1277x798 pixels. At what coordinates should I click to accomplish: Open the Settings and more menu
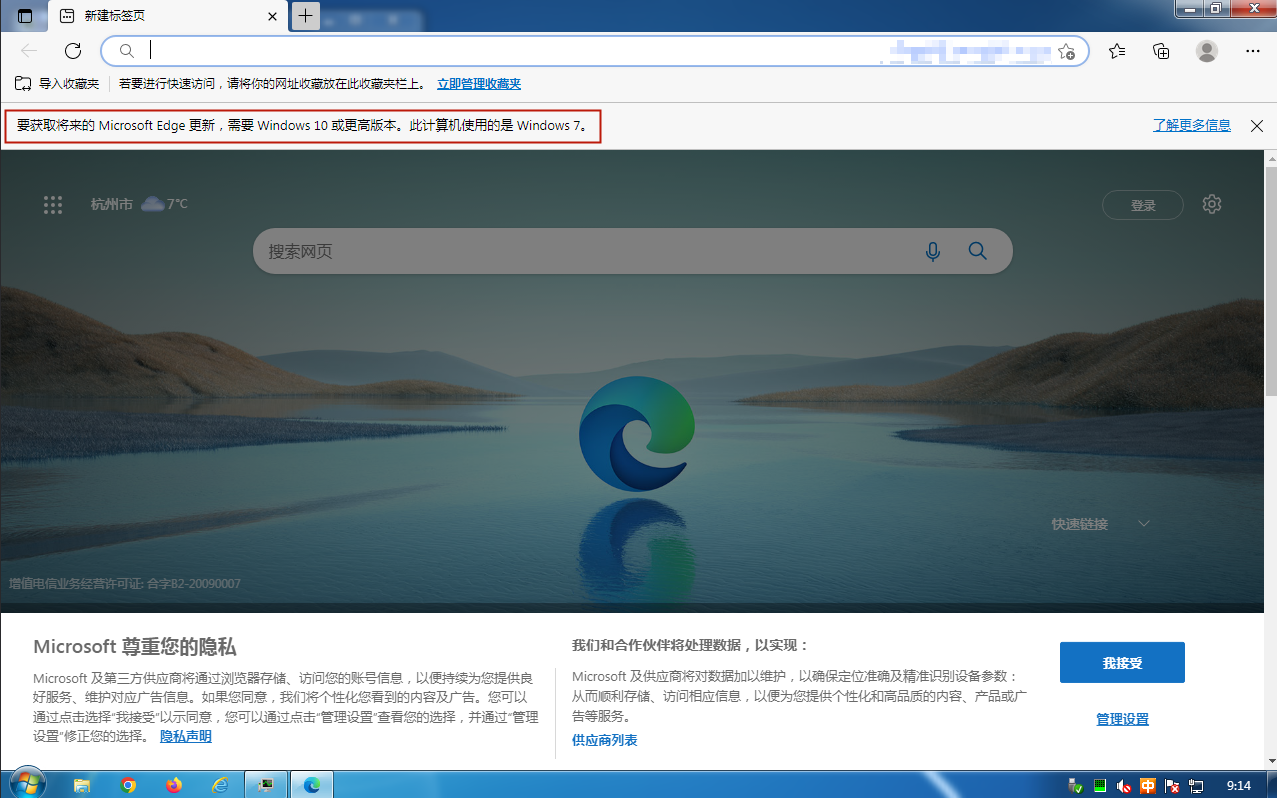click(x=1252, y=51)
